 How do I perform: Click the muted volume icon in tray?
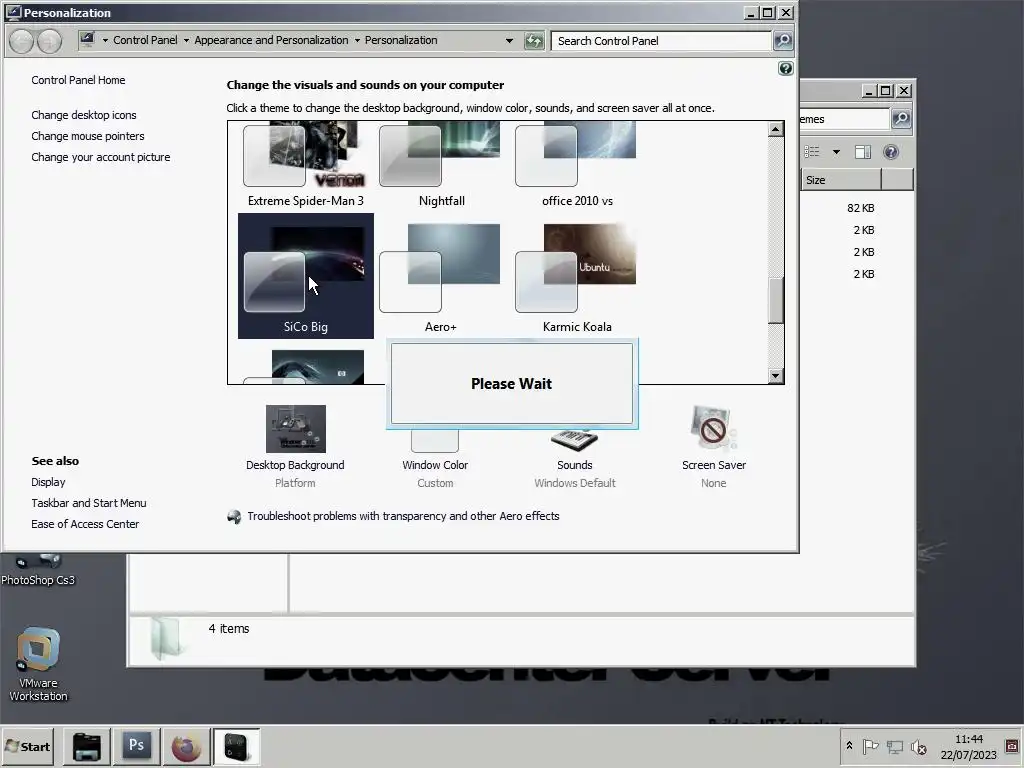tap(919, 746)
